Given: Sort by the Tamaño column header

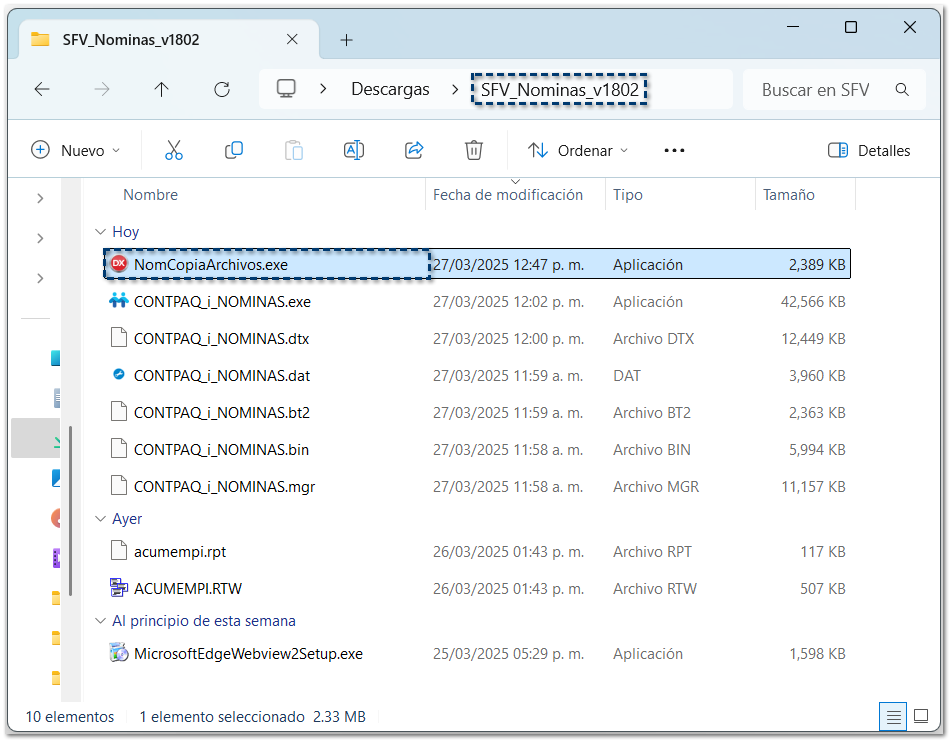Looking at the screenshot, I should 789,195.
